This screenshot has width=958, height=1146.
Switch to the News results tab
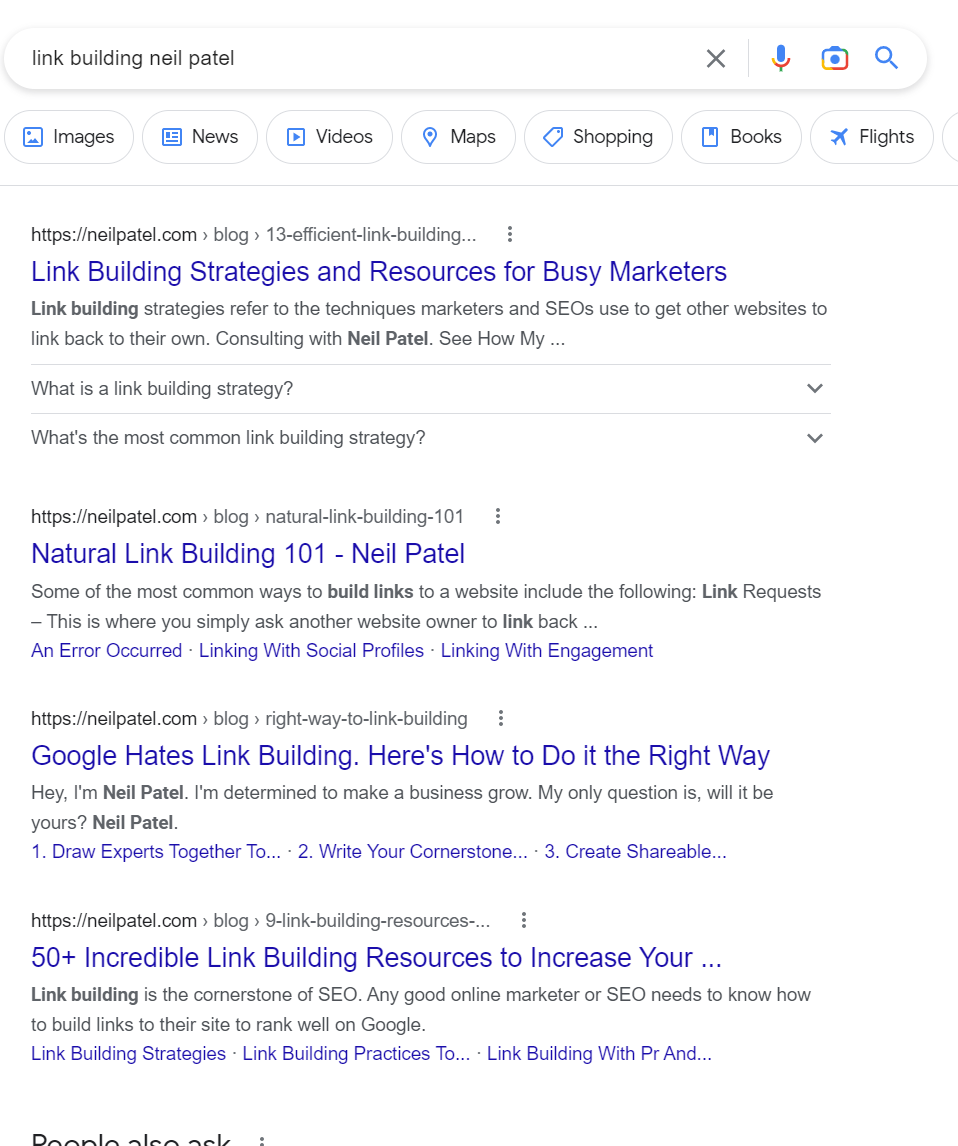200,137
